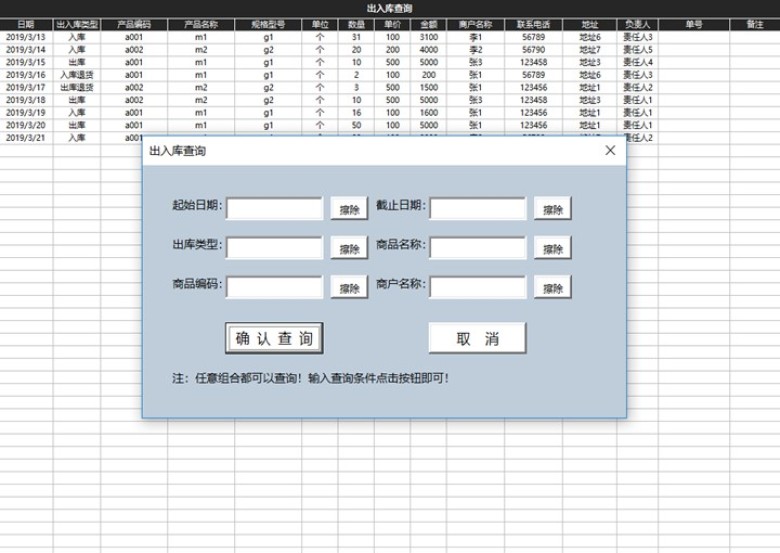Click the 出库退货 type cell

click(x=77, y=88)
